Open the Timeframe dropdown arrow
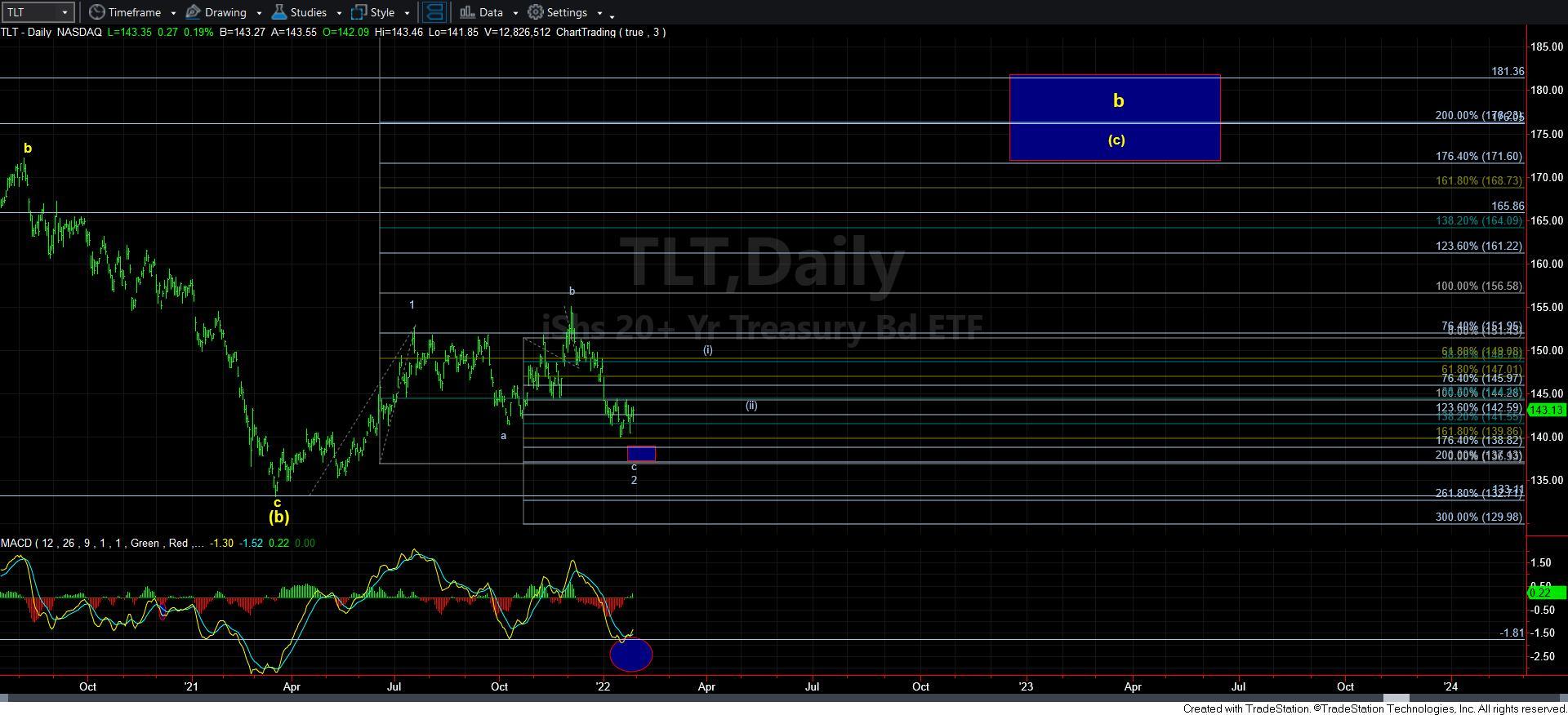 click(x=173, y=13)
